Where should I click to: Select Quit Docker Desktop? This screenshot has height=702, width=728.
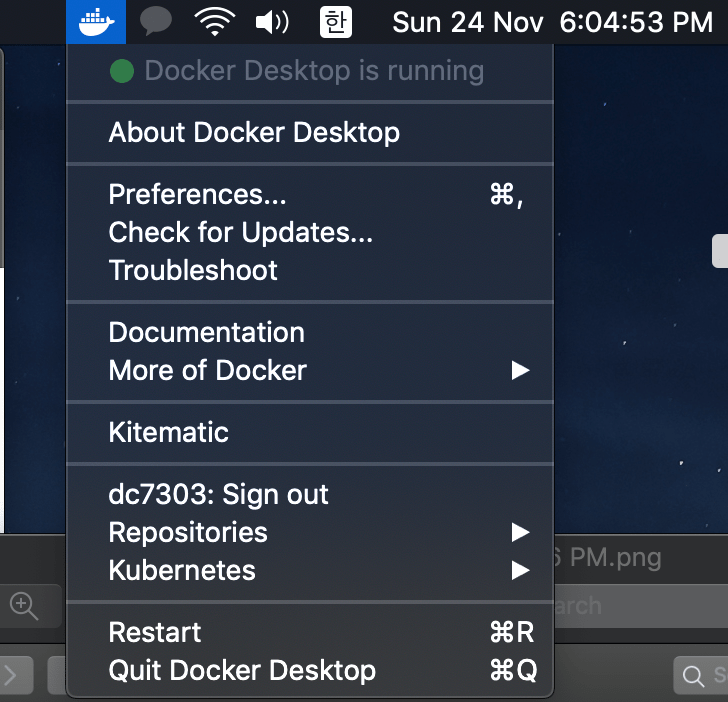(x=310, y=670)
